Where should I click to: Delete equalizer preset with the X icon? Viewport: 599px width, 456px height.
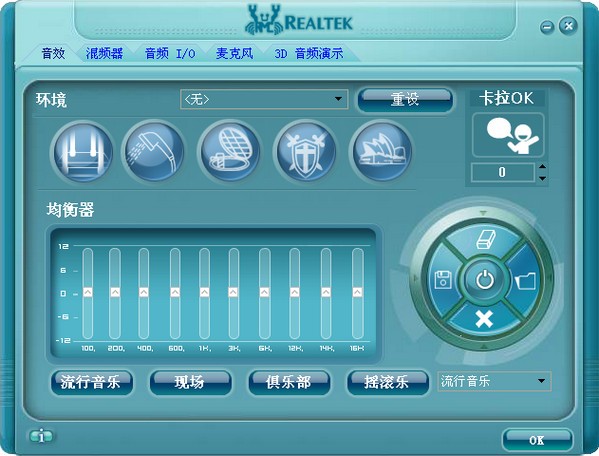[x=484, y=319]
